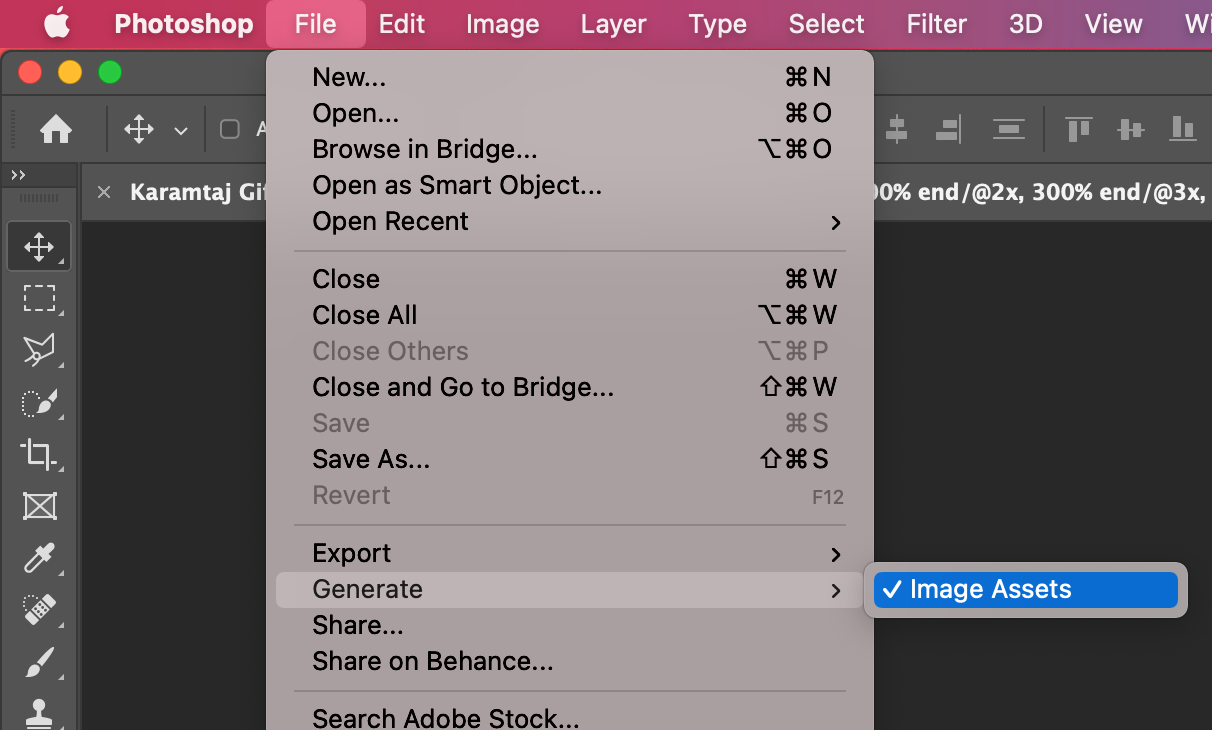
Task: Open the Move tool preset picker chevron
Action: point(181,130)
